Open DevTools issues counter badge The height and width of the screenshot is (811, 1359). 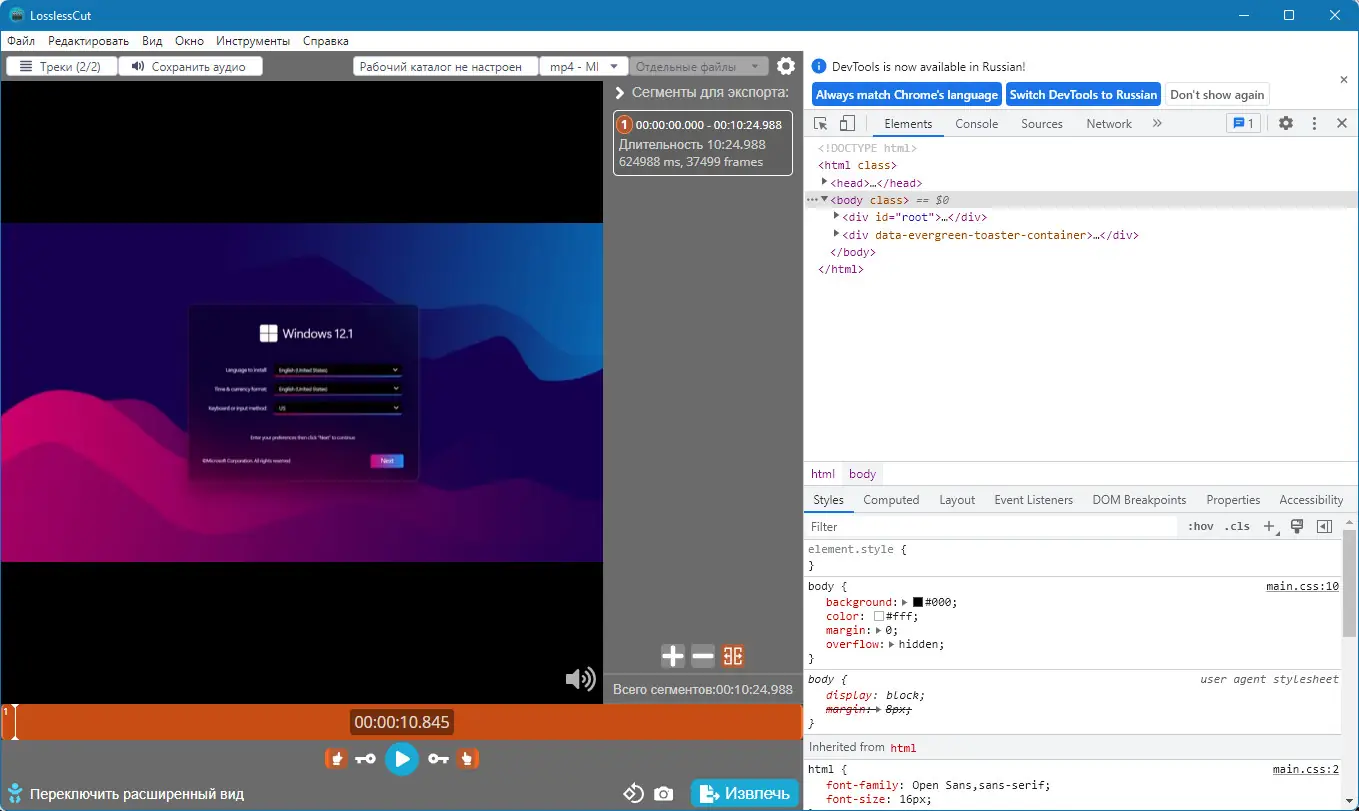pos(1243,124)
